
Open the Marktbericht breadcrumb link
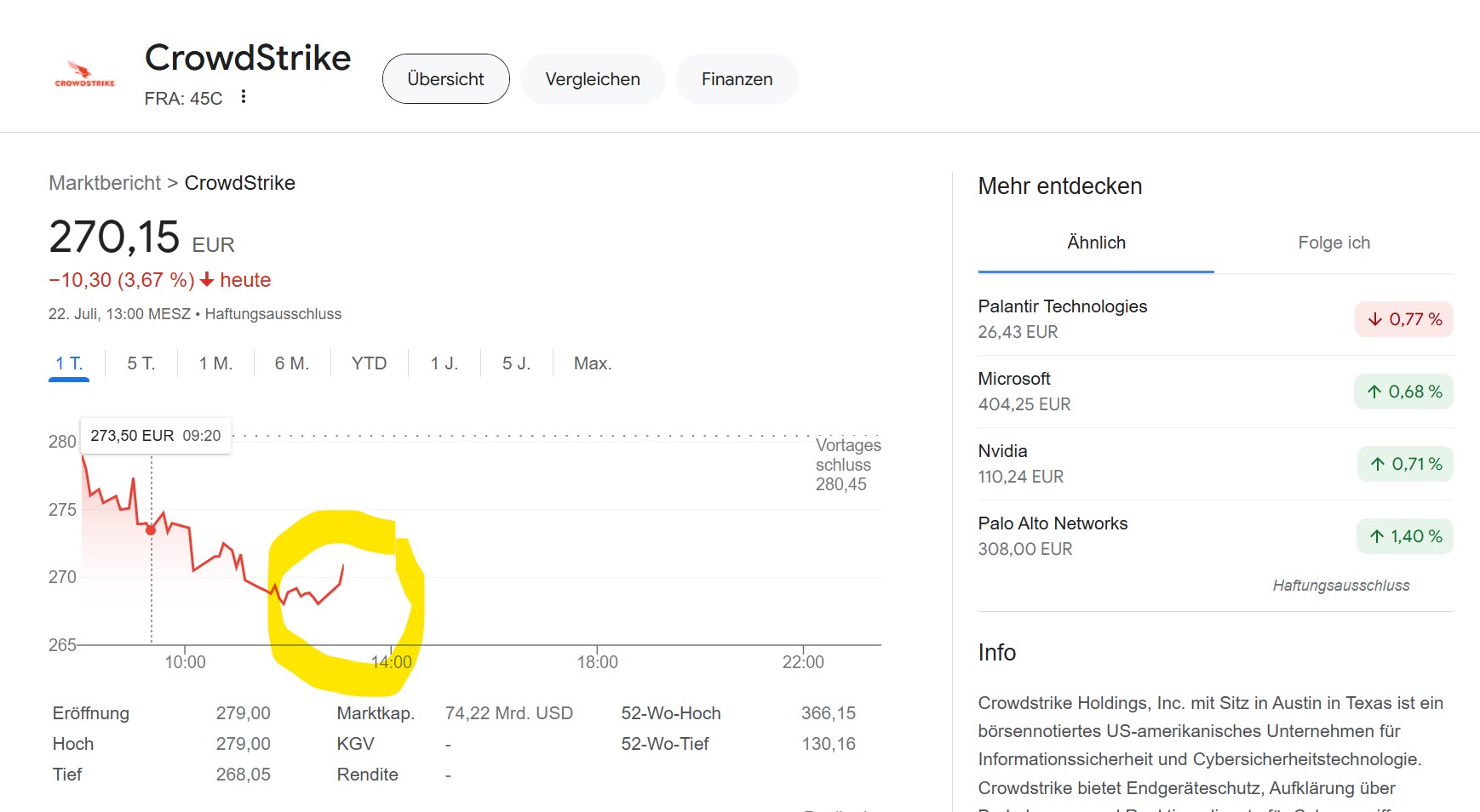[x=105, y=183]
